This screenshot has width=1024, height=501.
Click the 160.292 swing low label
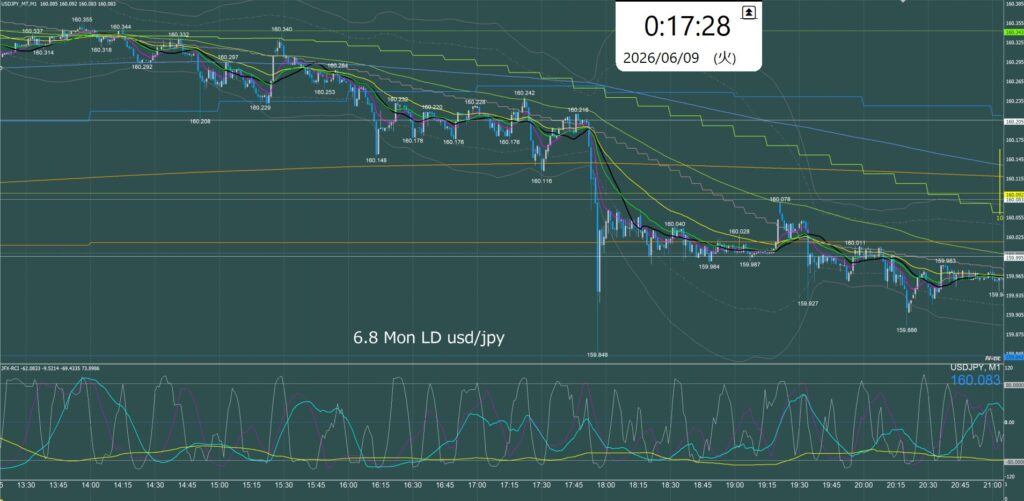click(x=142, y=67)
